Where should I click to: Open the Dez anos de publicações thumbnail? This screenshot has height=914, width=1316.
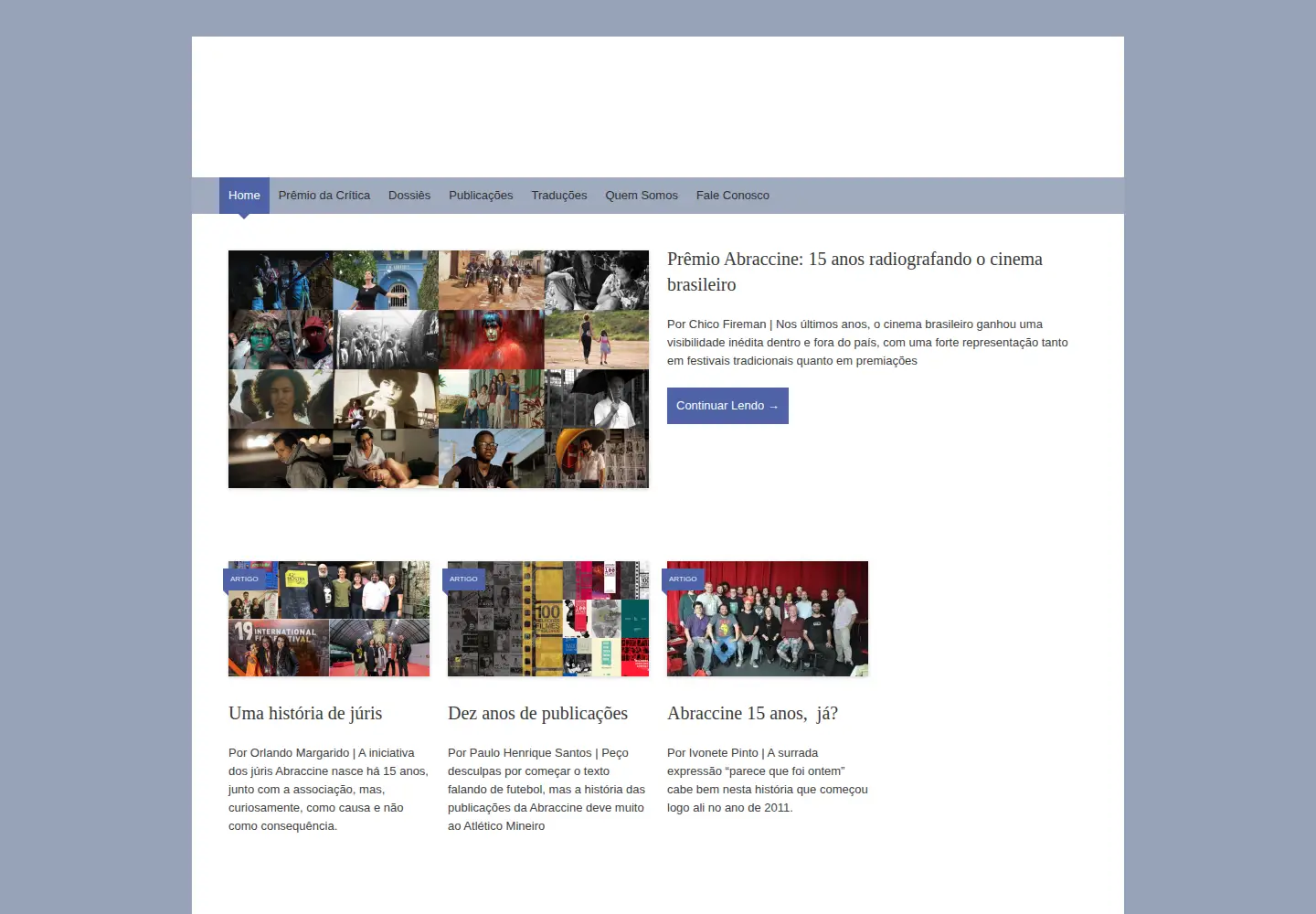(548, 619)
